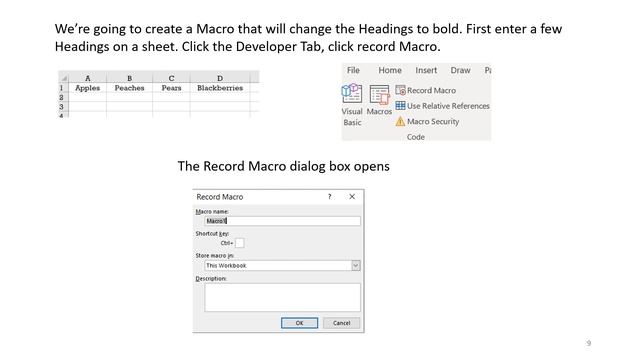640x360 pixels.
Task: Select cell containing Apples
Action: [87, 88]
